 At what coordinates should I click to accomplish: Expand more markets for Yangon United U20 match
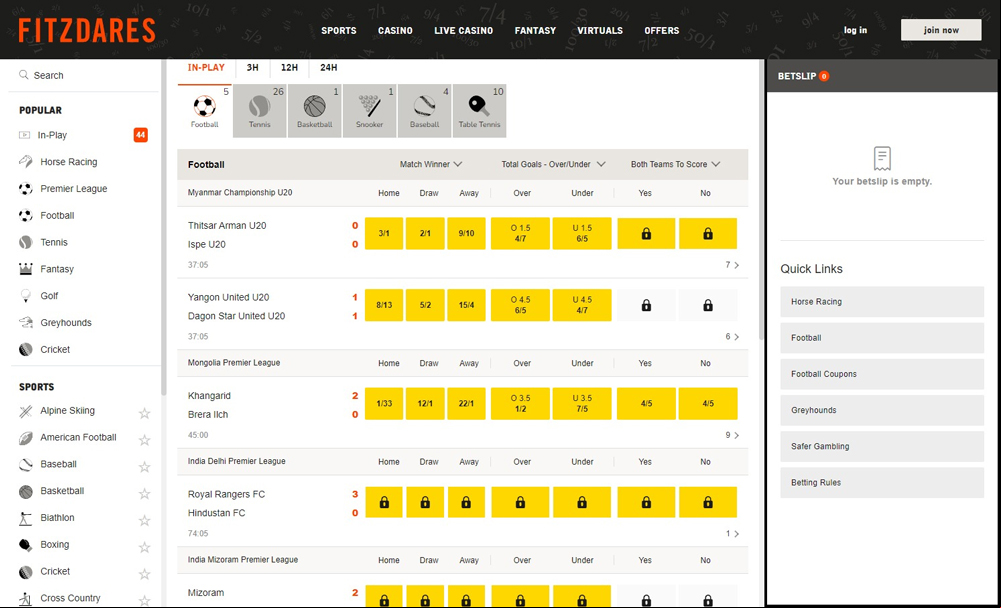click(732, 337)
